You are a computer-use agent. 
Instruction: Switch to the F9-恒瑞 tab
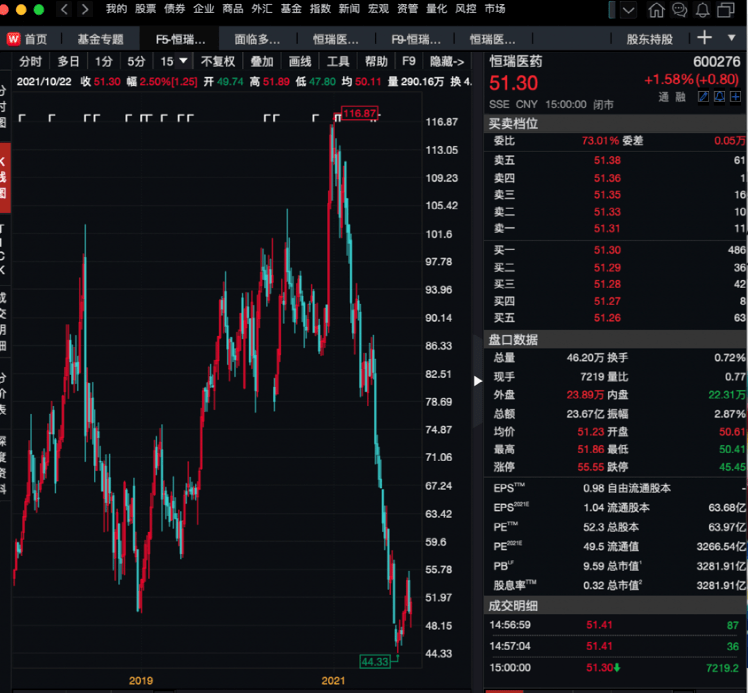[416, 39]
